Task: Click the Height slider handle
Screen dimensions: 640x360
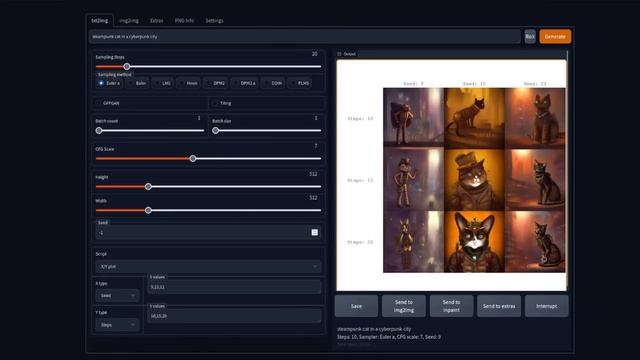Action: [x=148, y=187]
